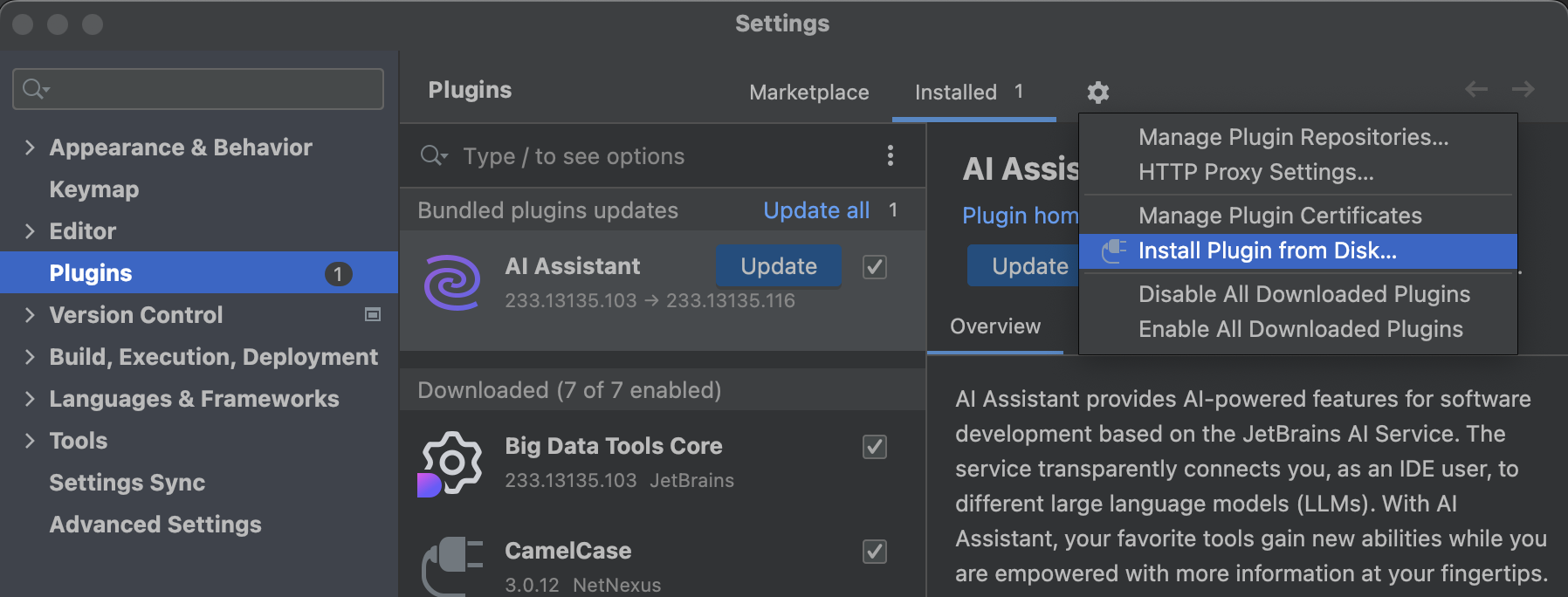Disable Big Data Tools Core plugin checkbox
Viewport: 1568px width, 597px height.
click(x=874, y=446)
